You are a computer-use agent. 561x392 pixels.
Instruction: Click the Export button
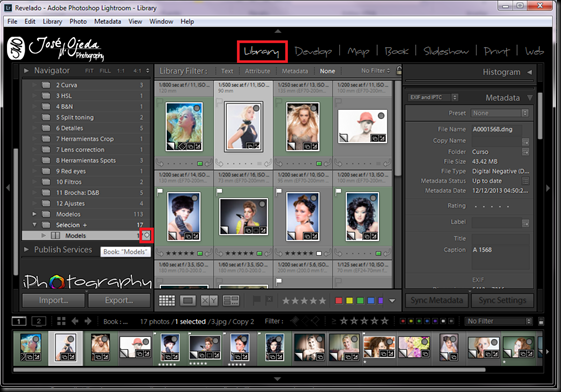(x=119, y=300)
